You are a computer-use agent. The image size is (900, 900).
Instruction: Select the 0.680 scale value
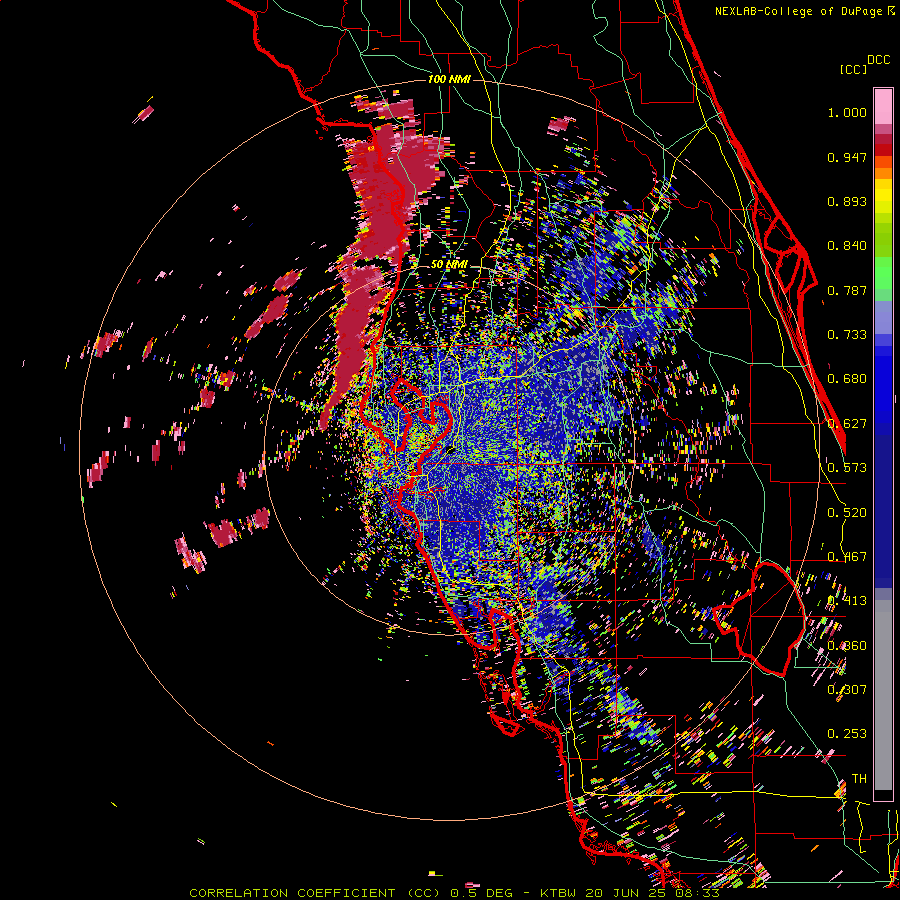point(847,379)
